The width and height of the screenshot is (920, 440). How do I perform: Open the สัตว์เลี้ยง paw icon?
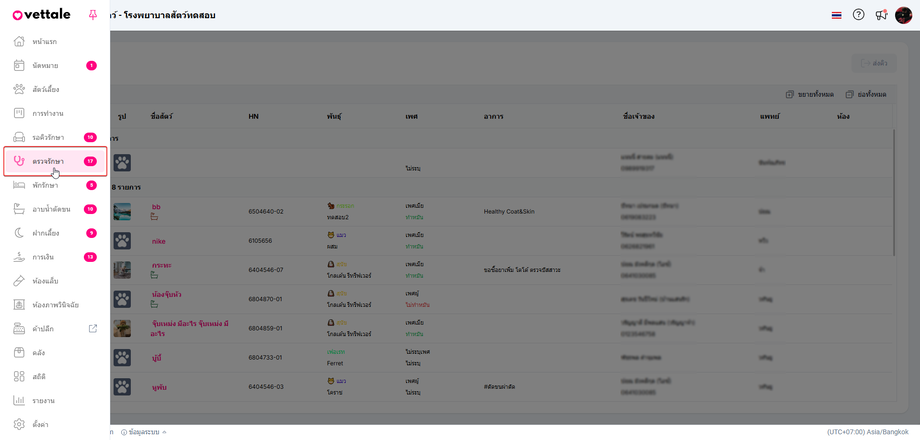19,90
